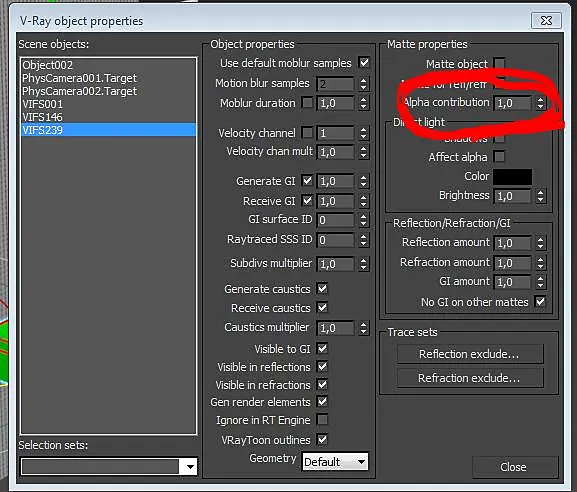Viewport: 577px width, 492px height.
Task: Adjust the Caustics multiplier spinner
Action: pos(364,328)
